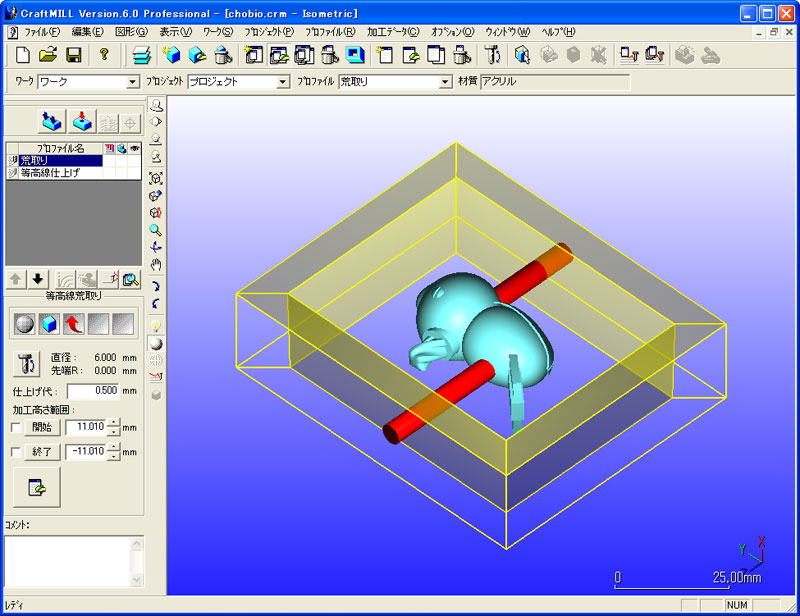800x616 pixels.
Task: Click the new file icon
Action: tap(22, 55)
